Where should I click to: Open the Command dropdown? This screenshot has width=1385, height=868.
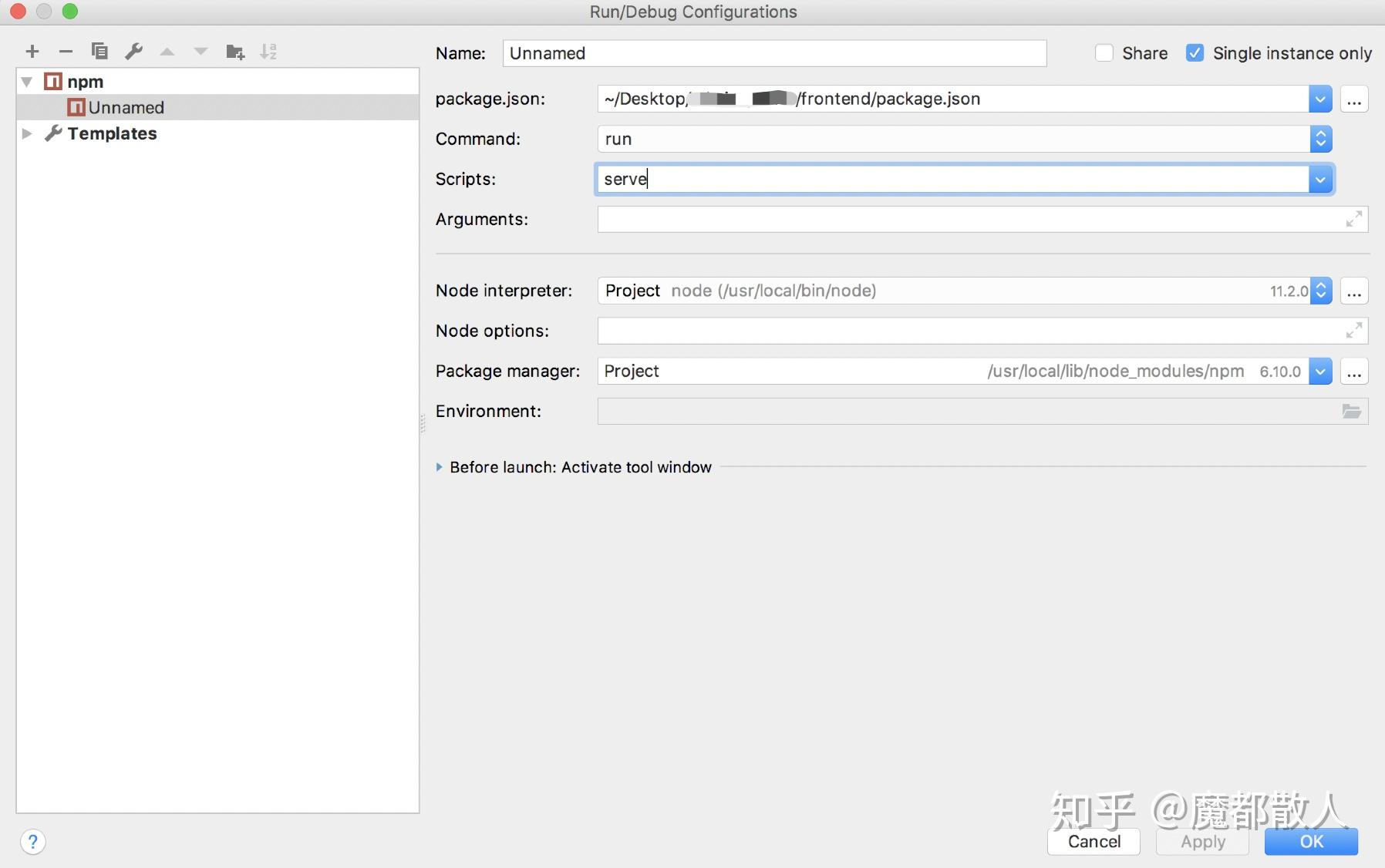1320,139
